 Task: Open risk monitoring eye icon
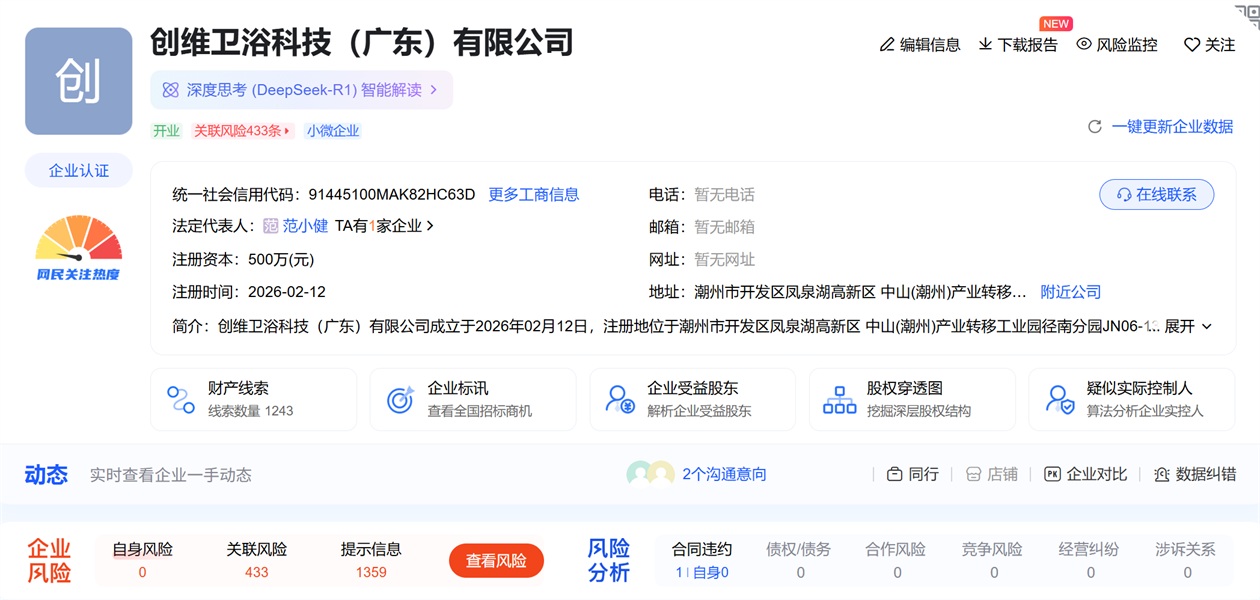click(x=1084, y=45)
